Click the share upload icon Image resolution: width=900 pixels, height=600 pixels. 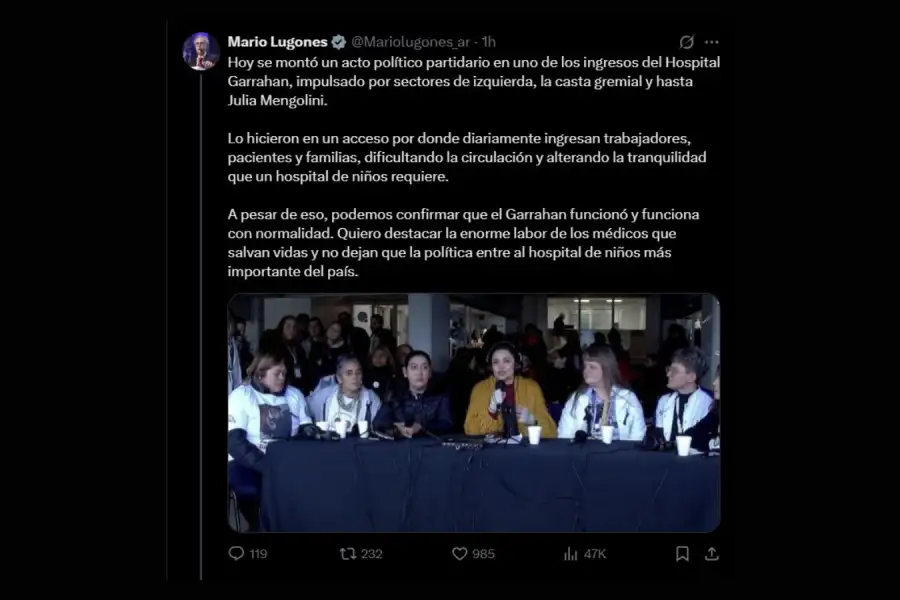[712, 553]
